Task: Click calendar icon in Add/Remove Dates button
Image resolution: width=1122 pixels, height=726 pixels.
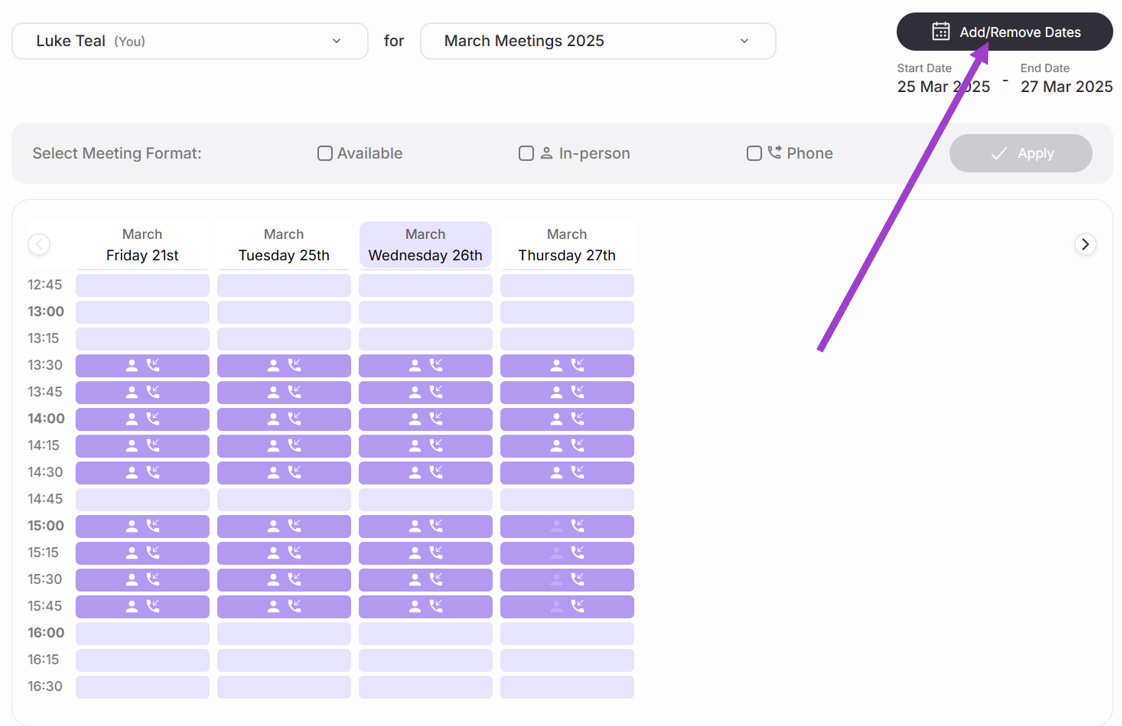Action: [940, 32]
